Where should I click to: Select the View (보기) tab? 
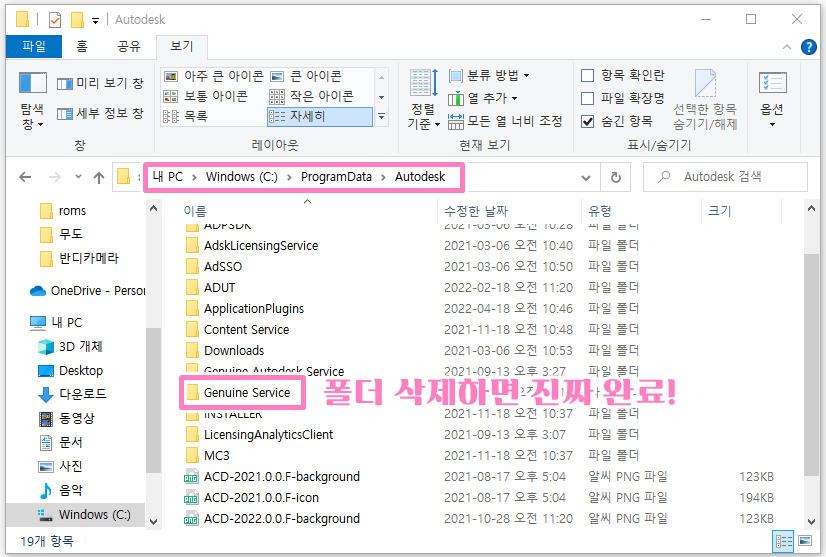pyautogui.click(x=182, y=46)
